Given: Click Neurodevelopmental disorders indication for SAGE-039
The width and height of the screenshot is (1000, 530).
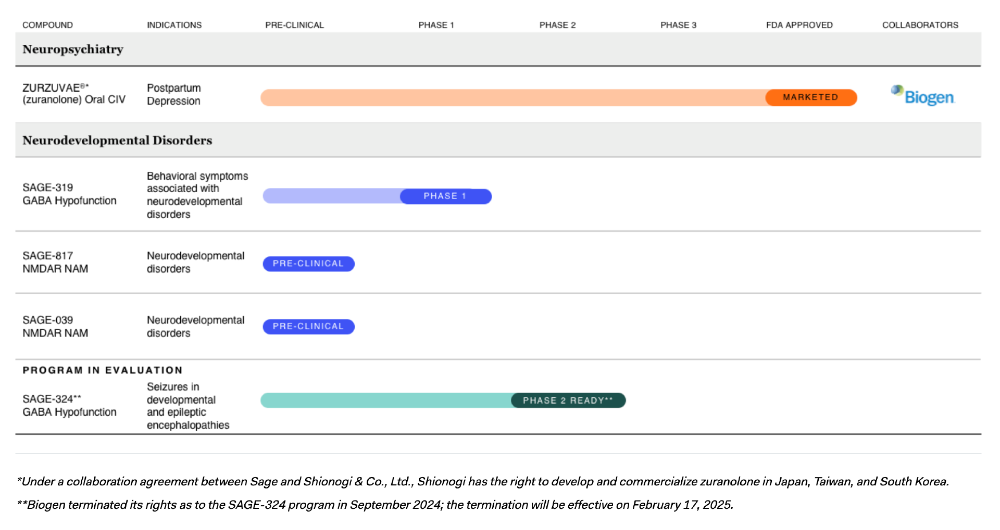Looking at the screenshot, I should [x=196, y=327].
